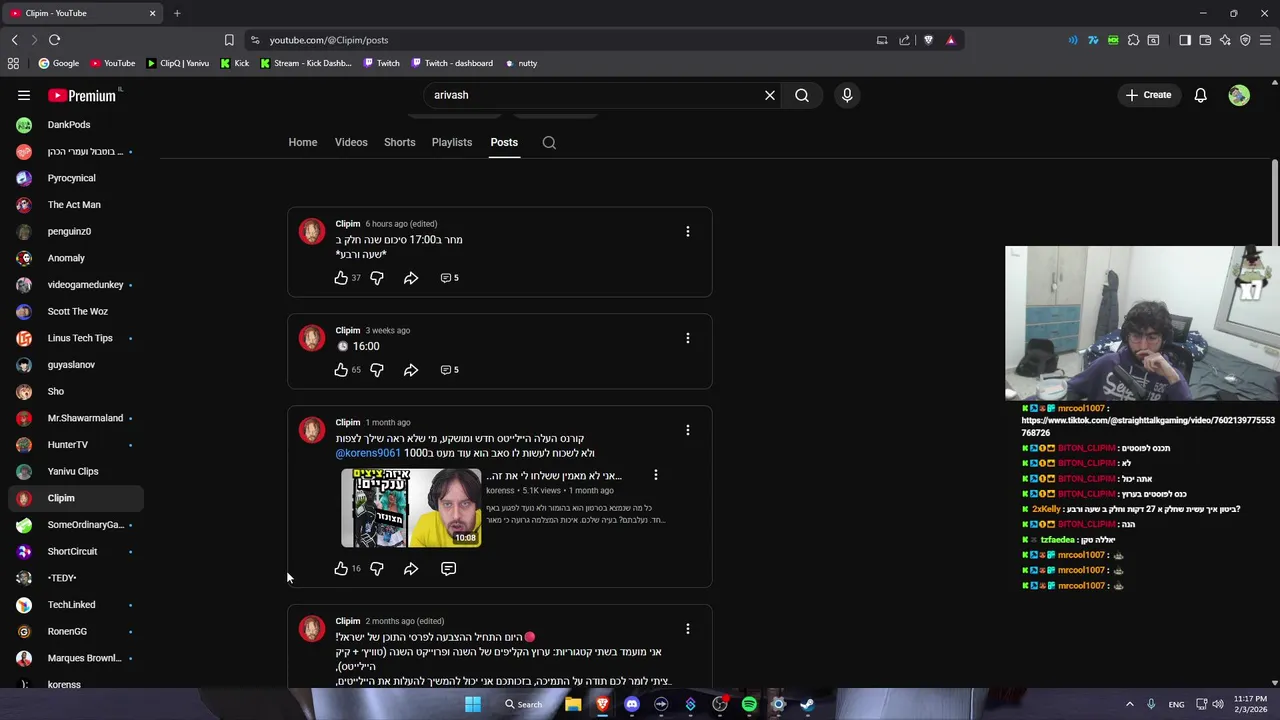
Task: Click the search magnifier button
Action: [x=802, y=95]
